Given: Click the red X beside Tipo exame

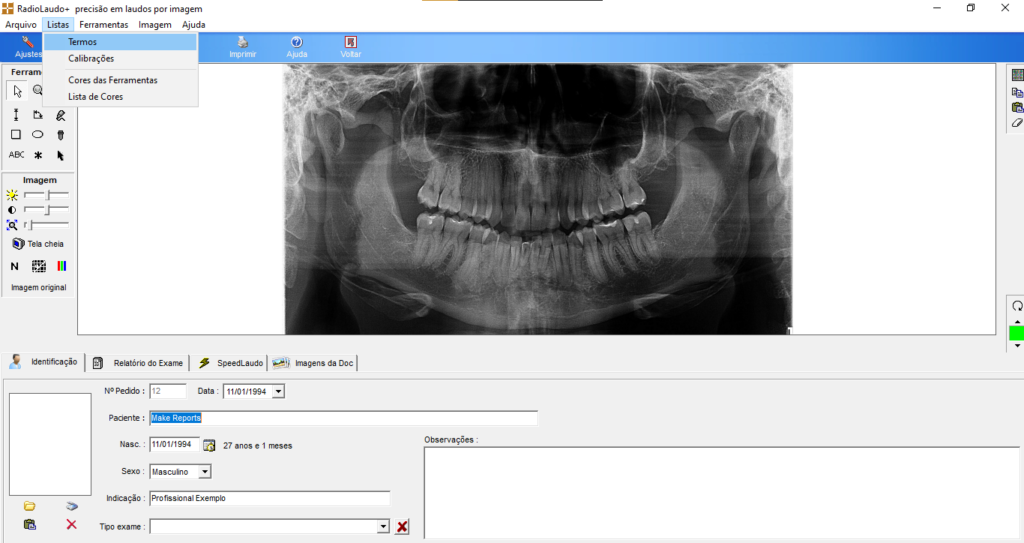Looking at the screenshot, I should [402, 527].
